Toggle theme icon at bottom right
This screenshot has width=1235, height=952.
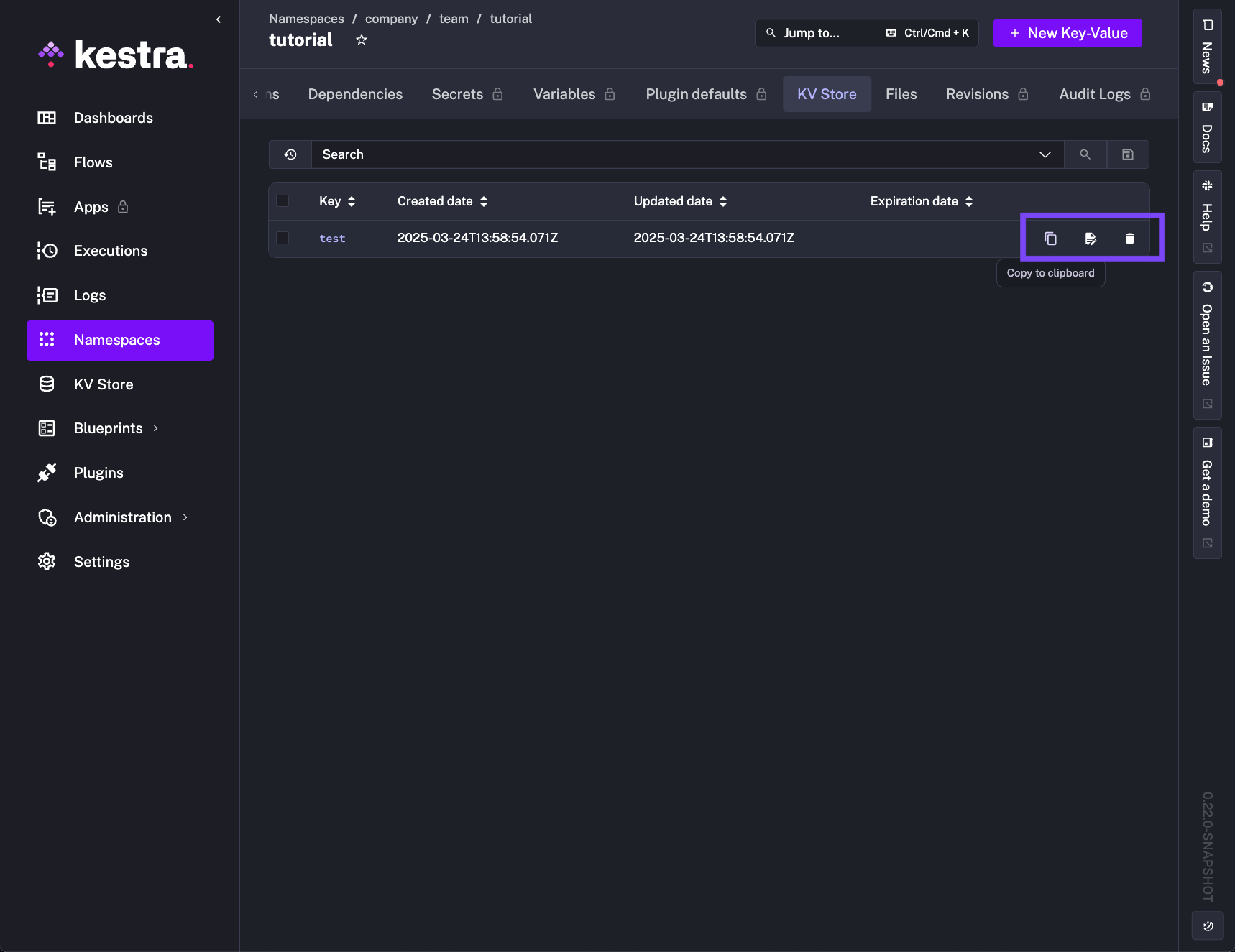click(x=1208, y=925)
